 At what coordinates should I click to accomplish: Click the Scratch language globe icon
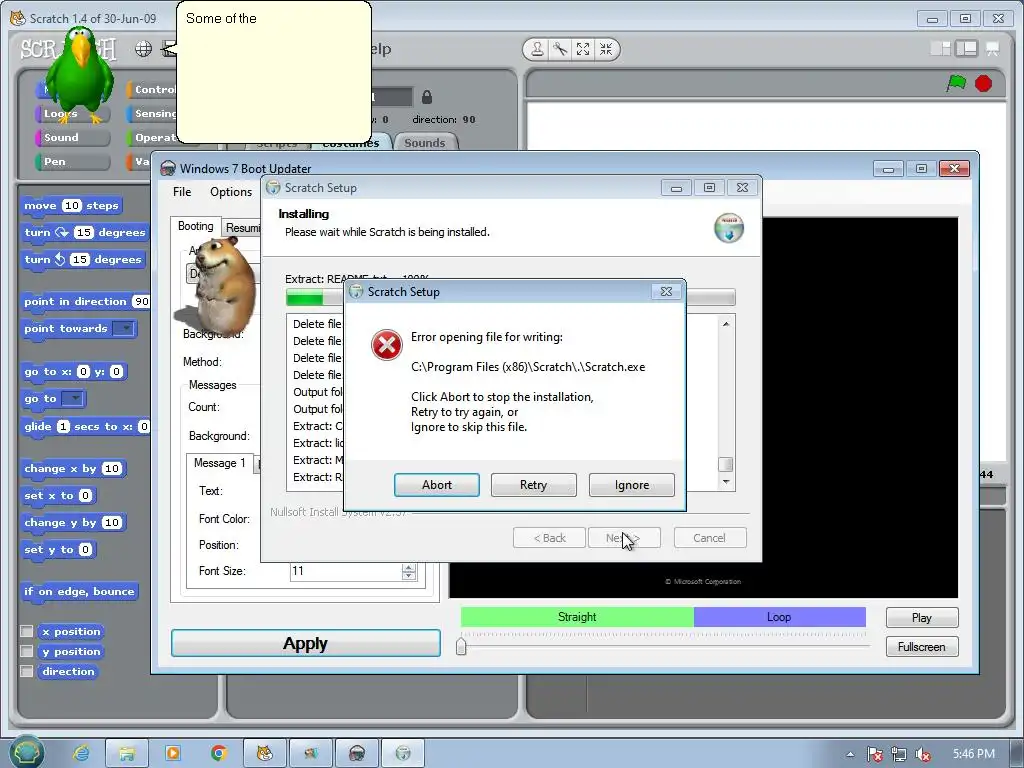[144, 48]
